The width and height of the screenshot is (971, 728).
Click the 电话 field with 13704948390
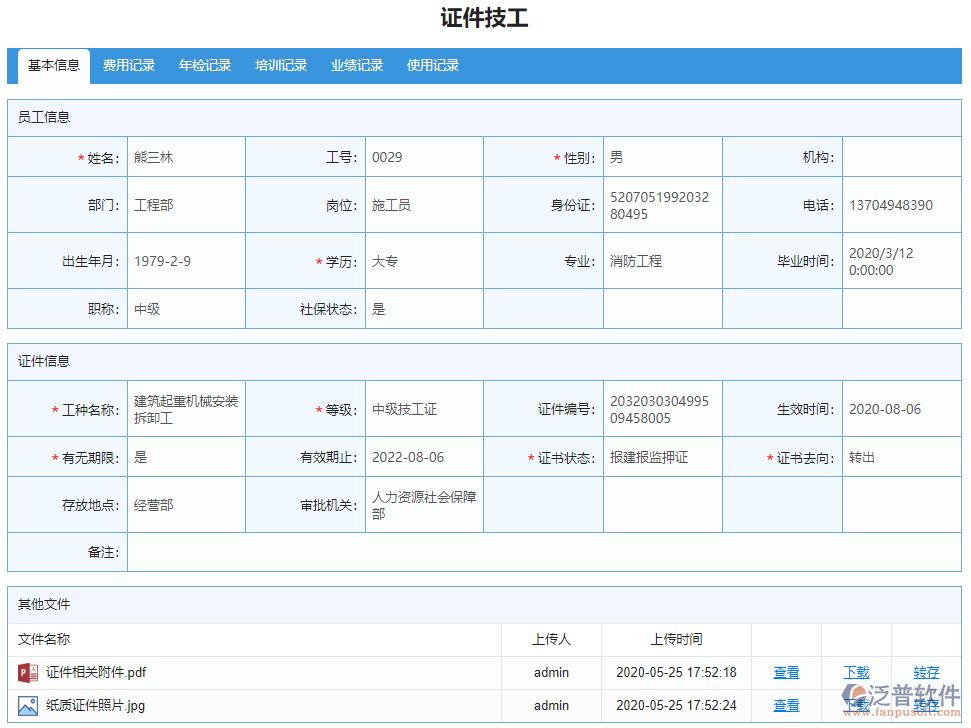[x=900, y=205]
